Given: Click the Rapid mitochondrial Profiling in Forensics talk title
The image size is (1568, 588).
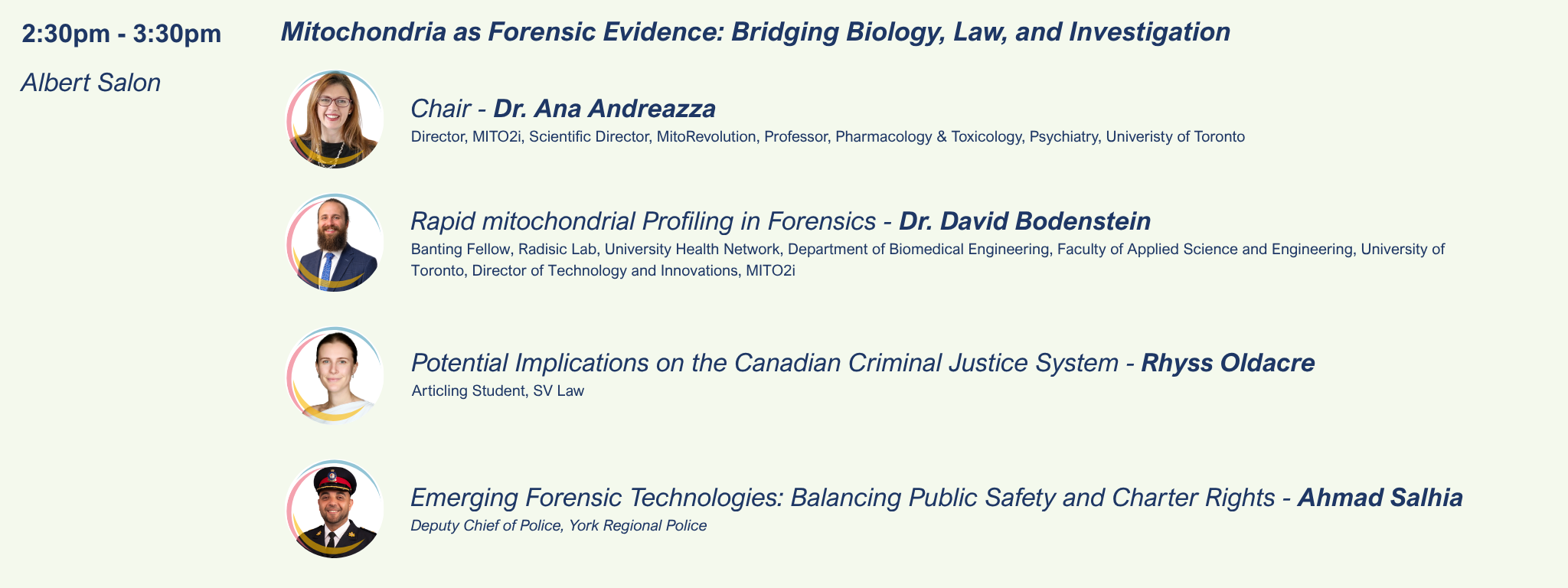Looking at the screenshot, I should click(643, 221).
